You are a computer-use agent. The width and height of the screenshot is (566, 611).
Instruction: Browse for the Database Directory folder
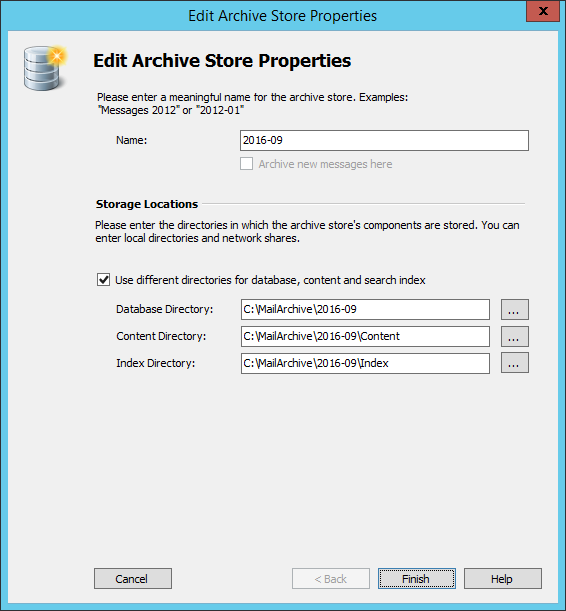[515, 309]
